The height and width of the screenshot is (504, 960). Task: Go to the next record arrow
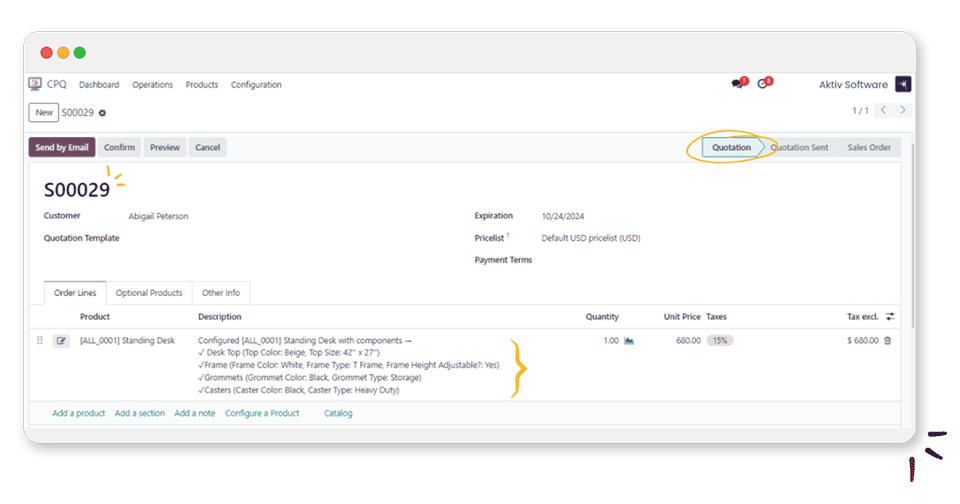point(903,111)
